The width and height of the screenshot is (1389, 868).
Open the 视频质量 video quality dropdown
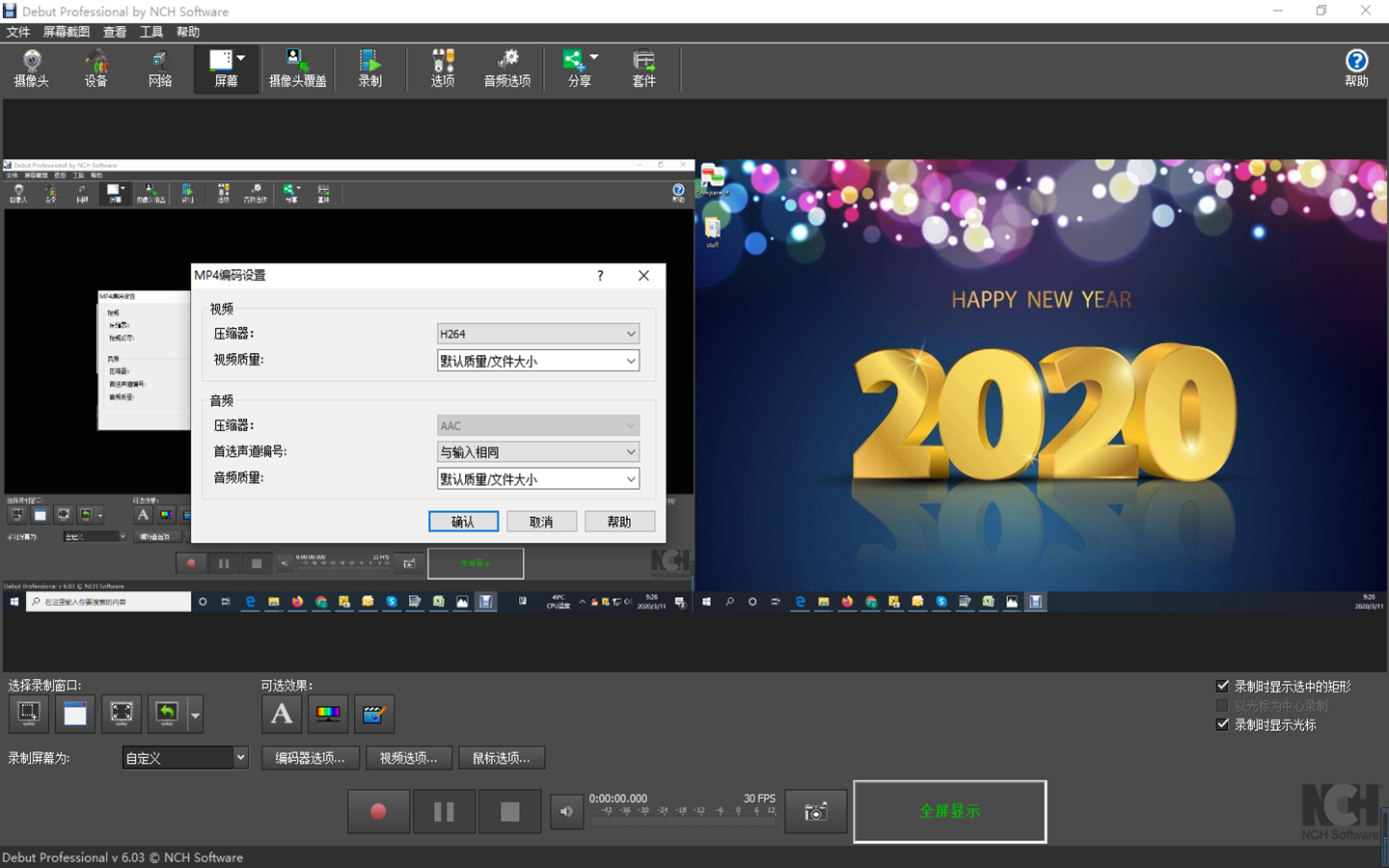coord(538,361)
